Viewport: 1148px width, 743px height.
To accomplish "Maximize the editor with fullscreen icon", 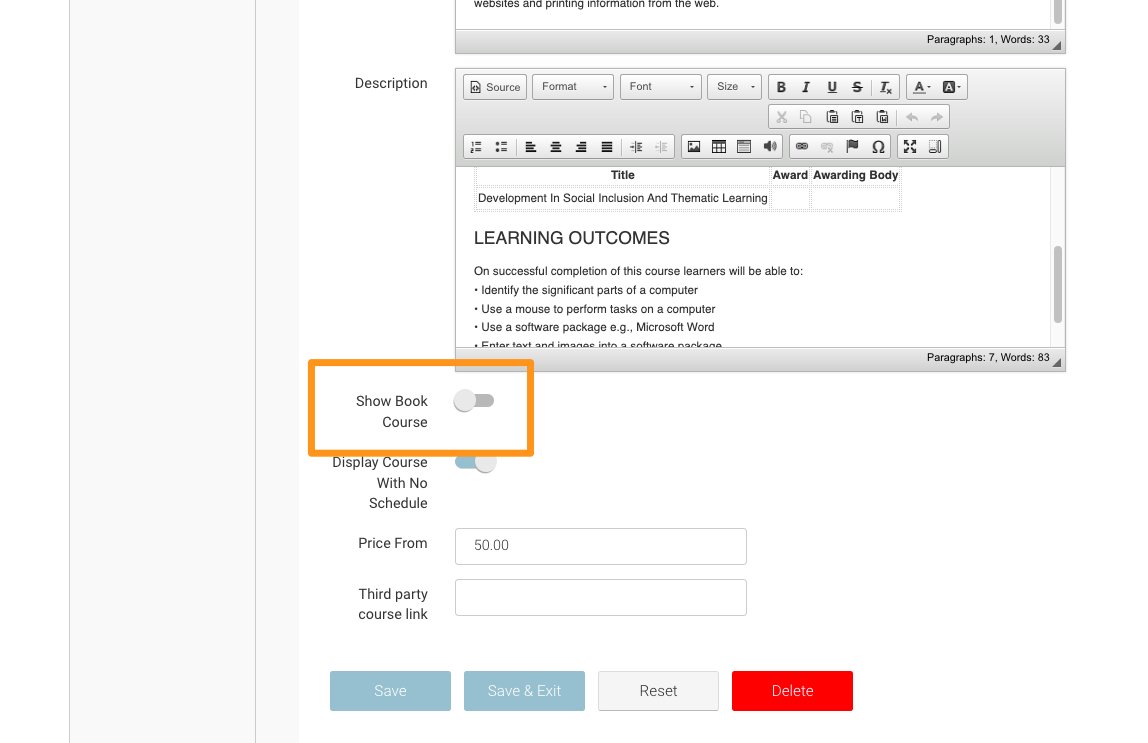I will coord(910,147).
